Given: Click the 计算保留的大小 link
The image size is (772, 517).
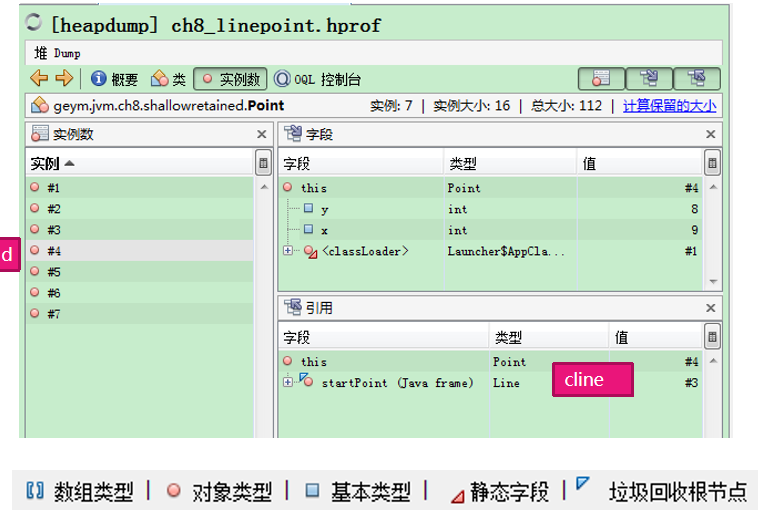Looking at the screenshot, I should (669, 106).
